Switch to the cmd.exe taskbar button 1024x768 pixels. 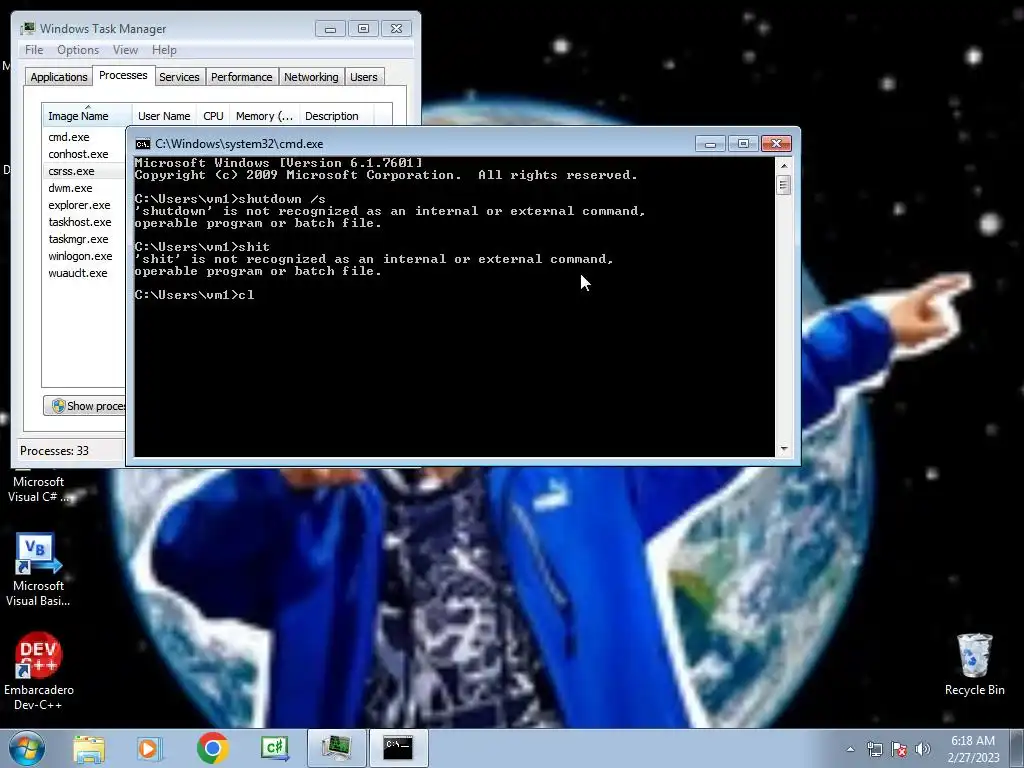(x=398, y=748)
